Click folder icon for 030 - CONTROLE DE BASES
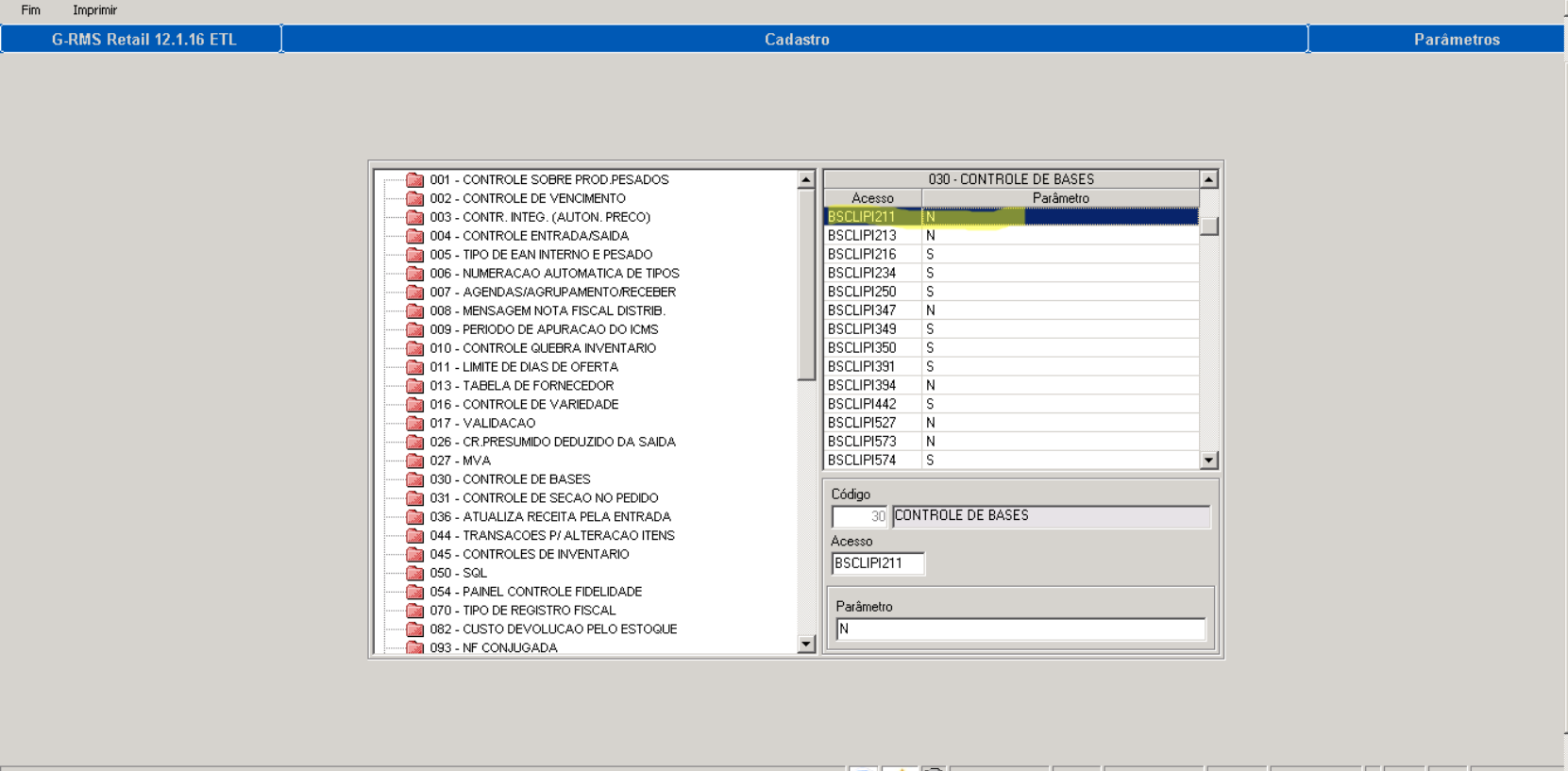The width and height of the screenshot is (1568, 771). (414, 479)
